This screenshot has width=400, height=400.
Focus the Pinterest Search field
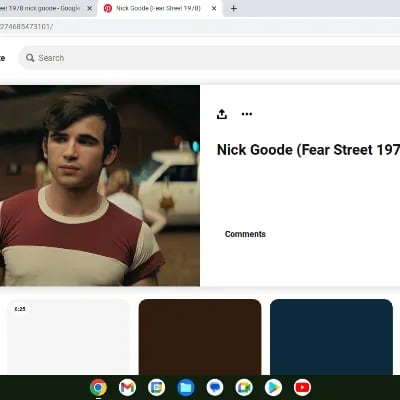point(209,58)
